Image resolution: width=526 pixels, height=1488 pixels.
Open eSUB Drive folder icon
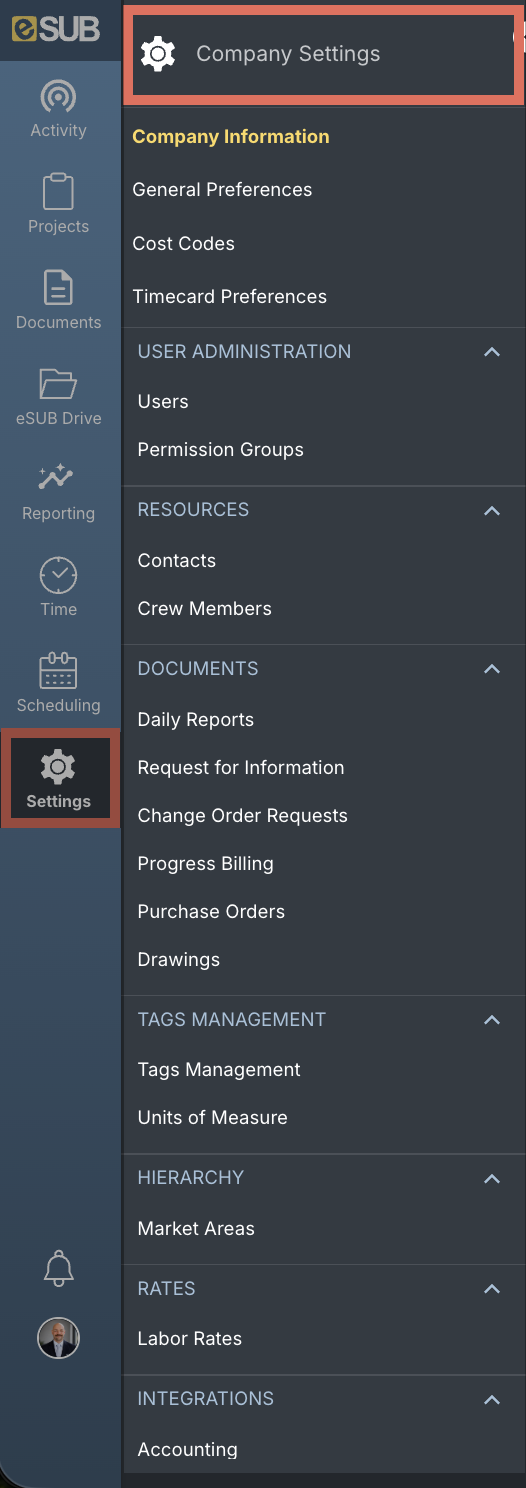[58, 383]
